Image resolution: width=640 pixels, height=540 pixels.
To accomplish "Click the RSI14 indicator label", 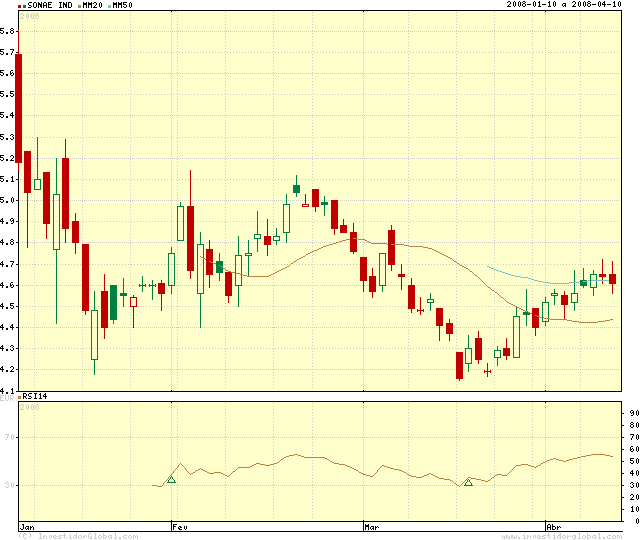I will point(35,396).
